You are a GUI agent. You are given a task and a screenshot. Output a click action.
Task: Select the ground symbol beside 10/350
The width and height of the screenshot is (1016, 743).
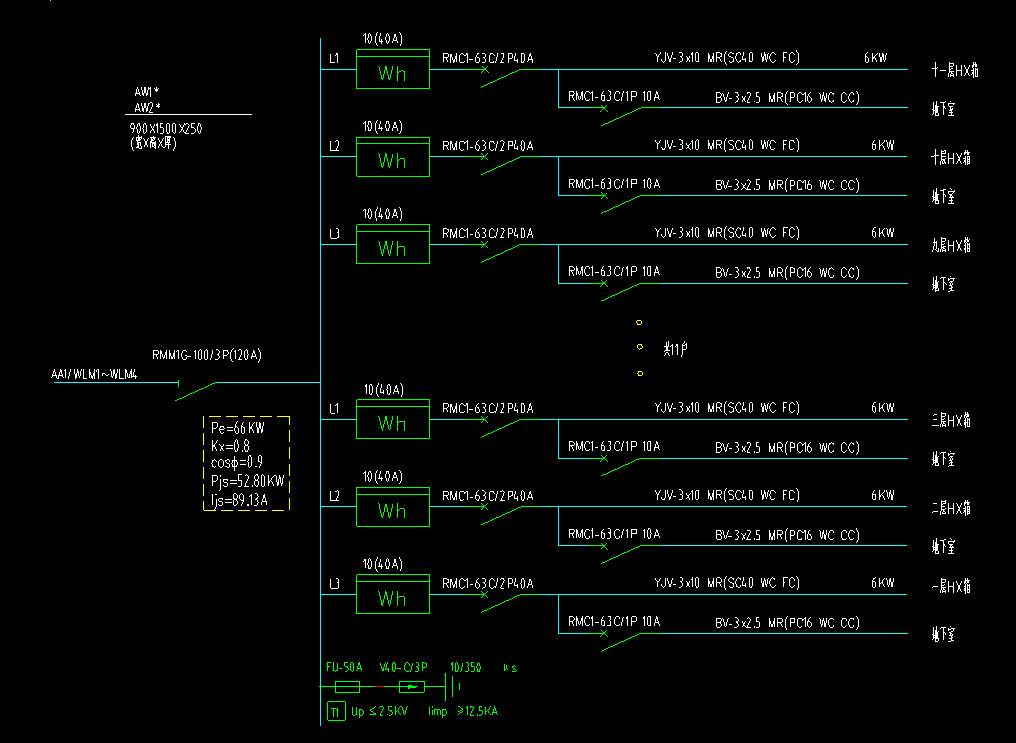(452, 686)
